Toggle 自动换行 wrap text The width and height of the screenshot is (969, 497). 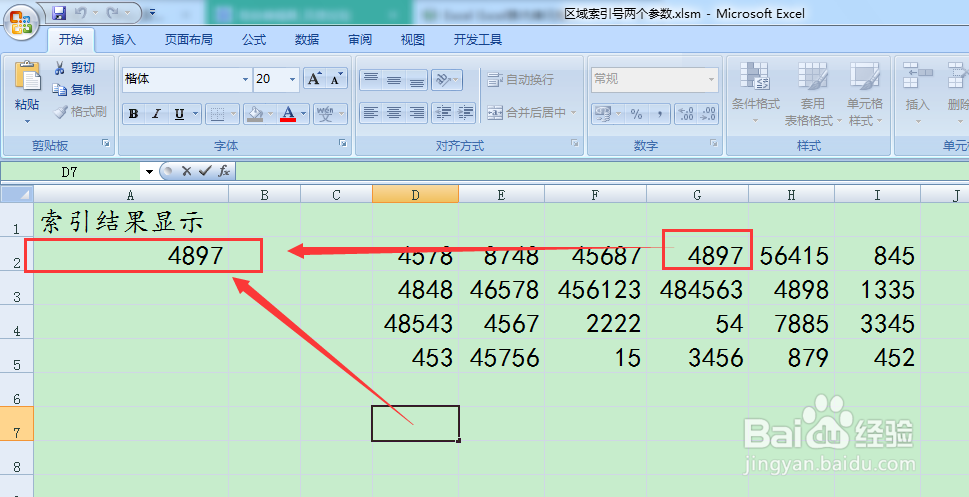520,79
